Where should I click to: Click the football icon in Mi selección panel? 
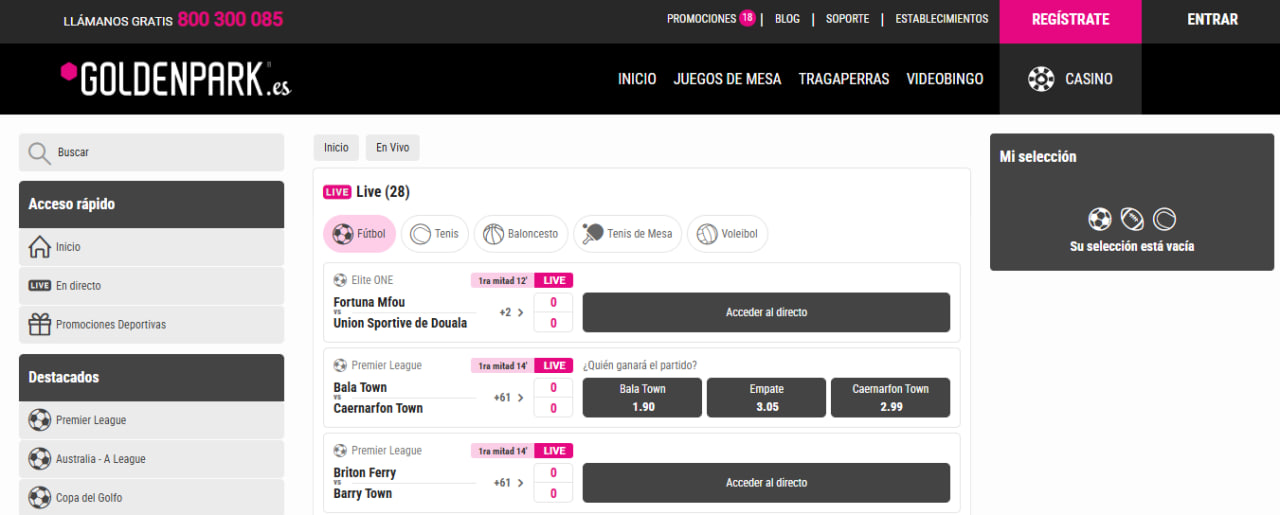click(1100, 219)
